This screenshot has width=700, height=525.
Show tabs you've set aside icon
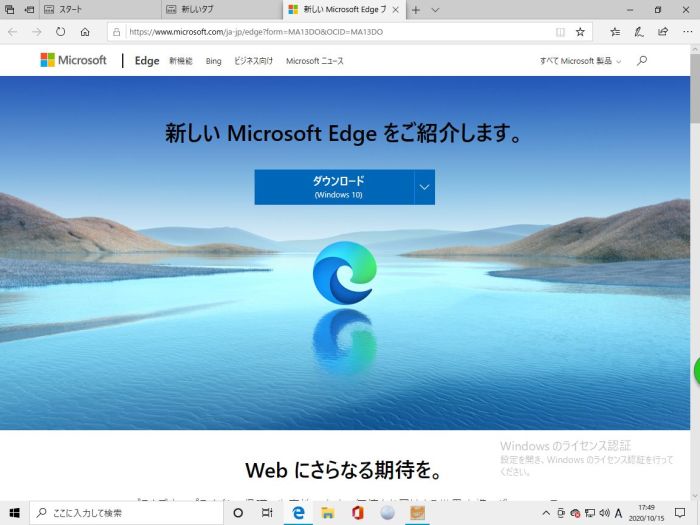click(x=9, y=9)
